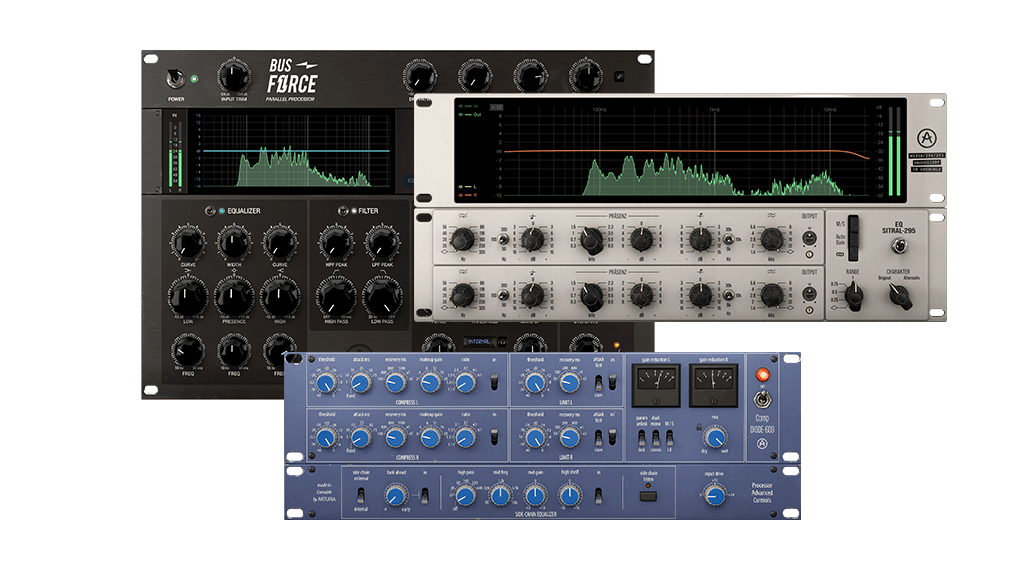1034x580 pixels.
Task: Click the LPF PEAK knob in Bus Force
Action: point(382,243)
